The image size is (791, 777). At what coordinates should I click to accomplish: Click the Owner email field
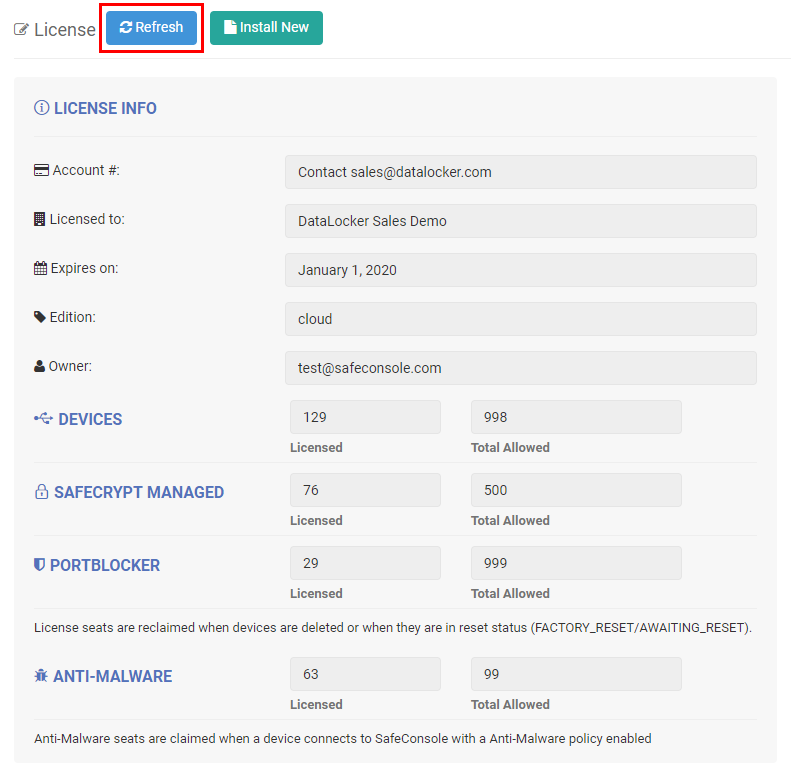[x=521, y=368]
